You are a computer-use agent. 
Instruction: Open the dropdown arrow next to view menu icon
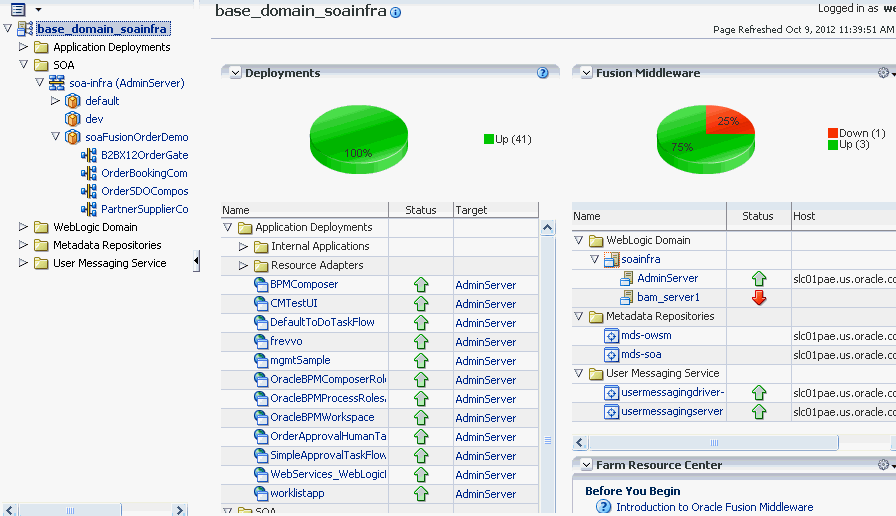pos(38,9)
